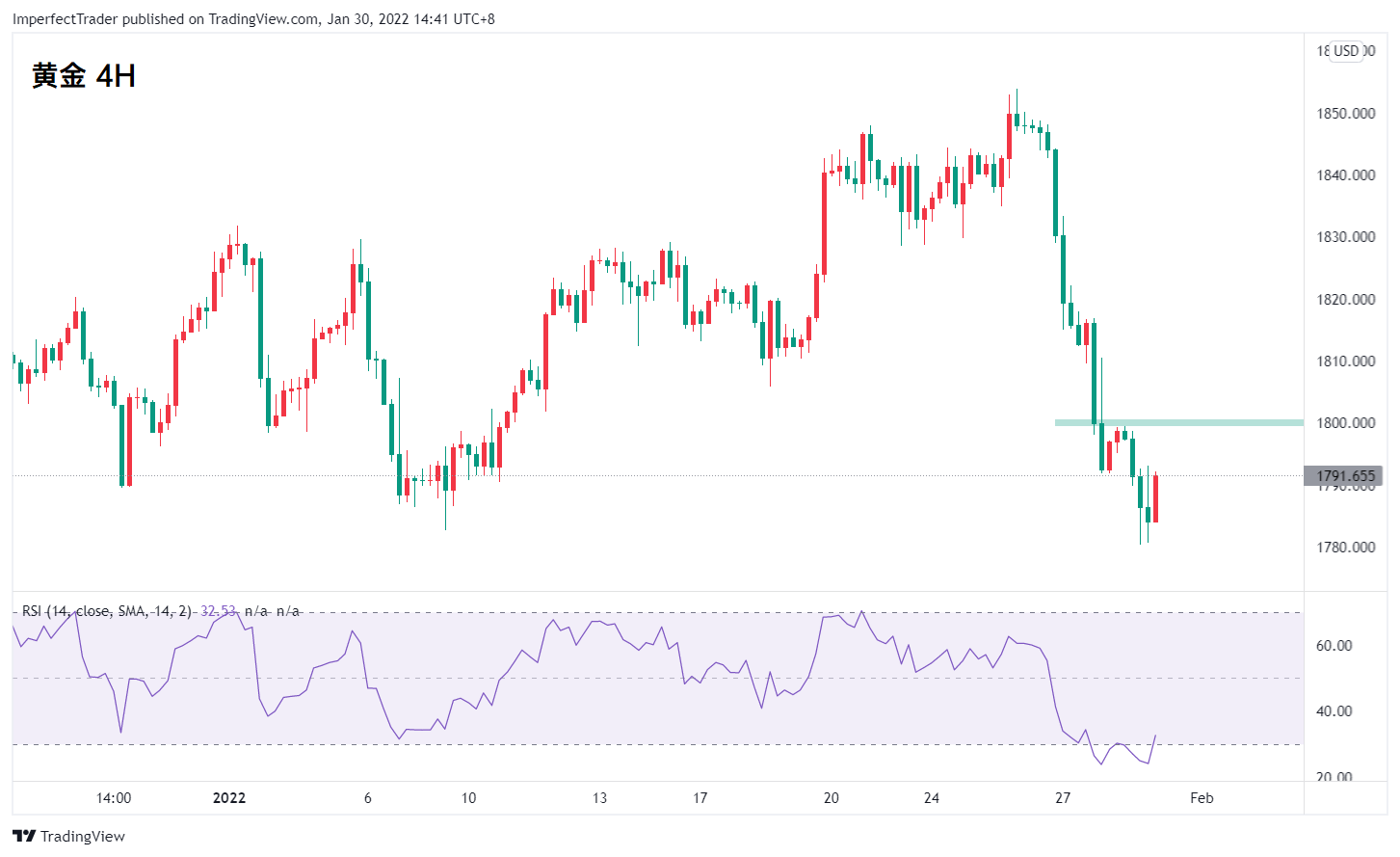Viewport: 1400px width, 857px height.
Task: Click the TradingView logo icon
Action: pyautogui.click(x=24, y=836)
